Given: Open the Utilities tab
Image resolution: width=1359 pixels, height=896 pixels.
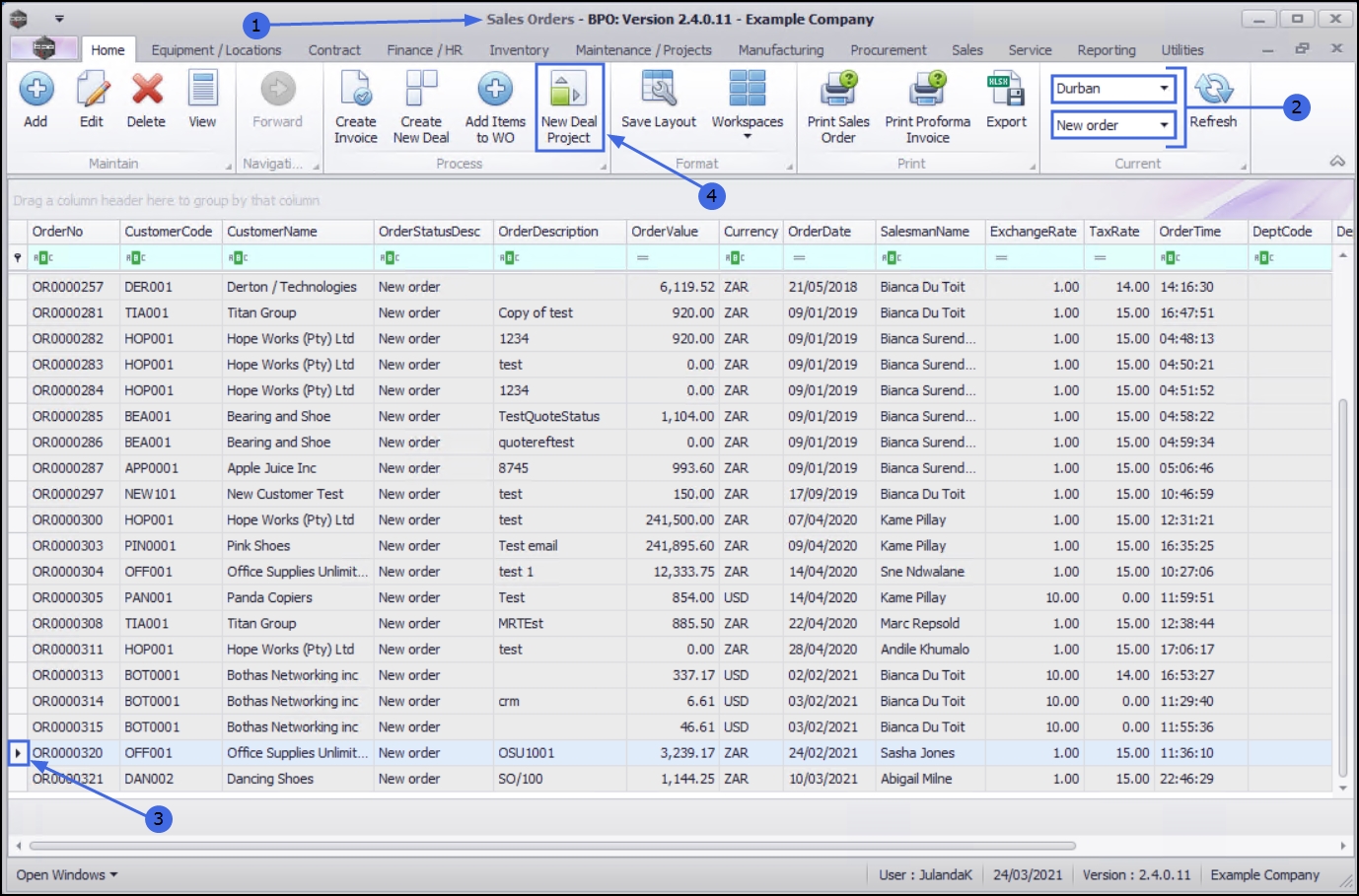Looking at the screenshot, I should (1181, 50).
